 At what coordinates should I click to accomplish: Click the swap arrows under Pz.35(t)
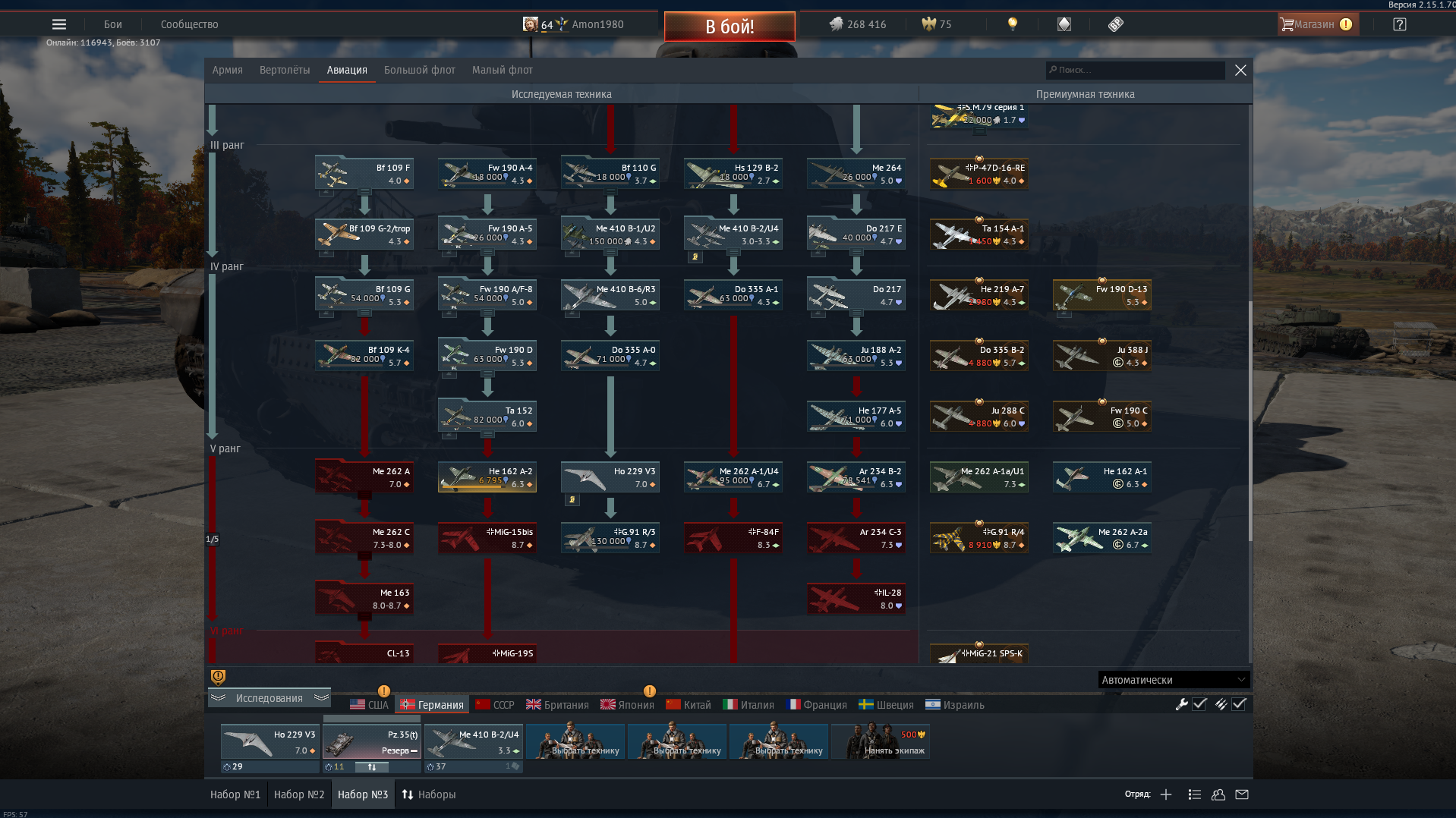pos(372,767)
